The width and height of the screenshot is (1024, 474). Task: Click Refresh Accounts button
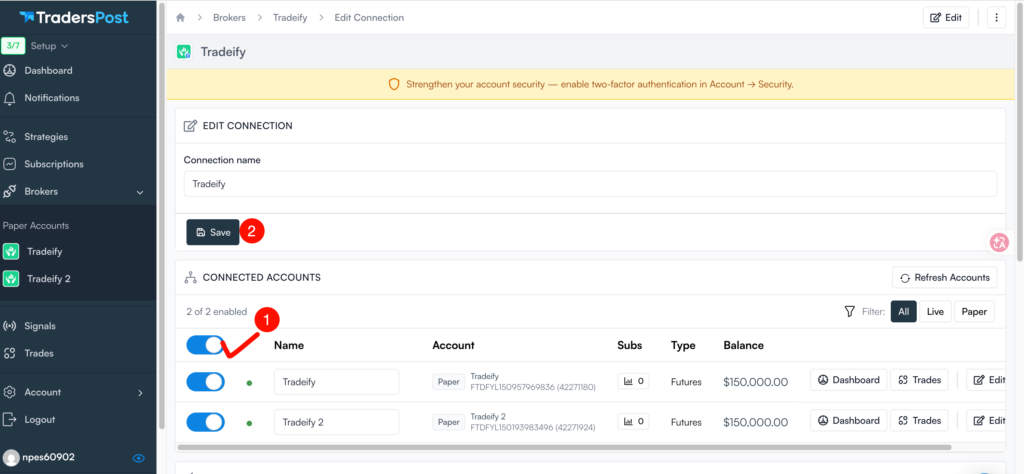coord(944,278)
